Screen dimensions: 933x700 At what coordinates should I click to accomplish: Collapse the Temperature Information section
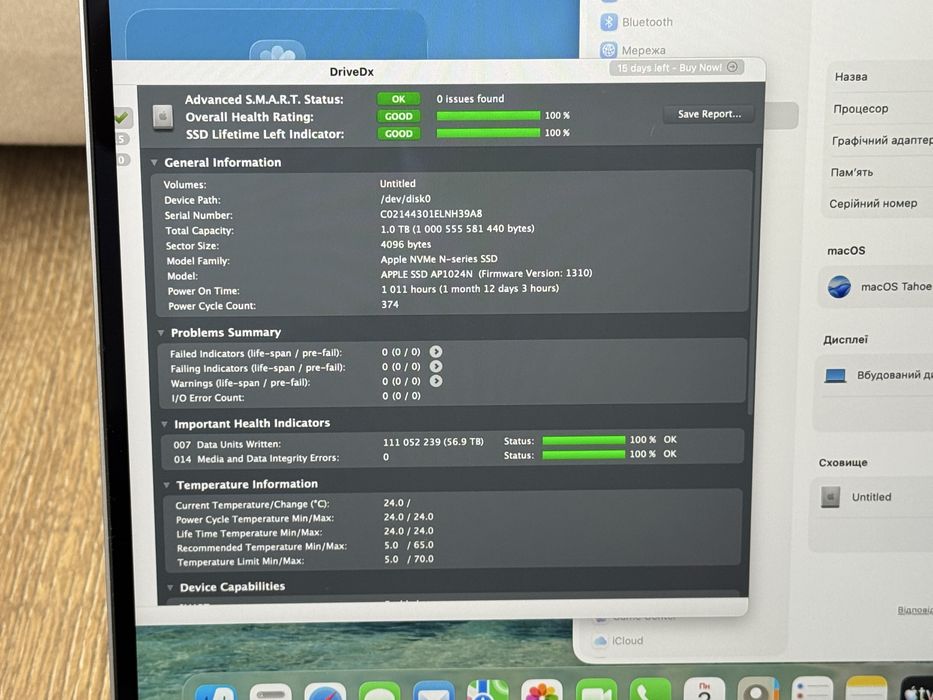coord(167,486)
